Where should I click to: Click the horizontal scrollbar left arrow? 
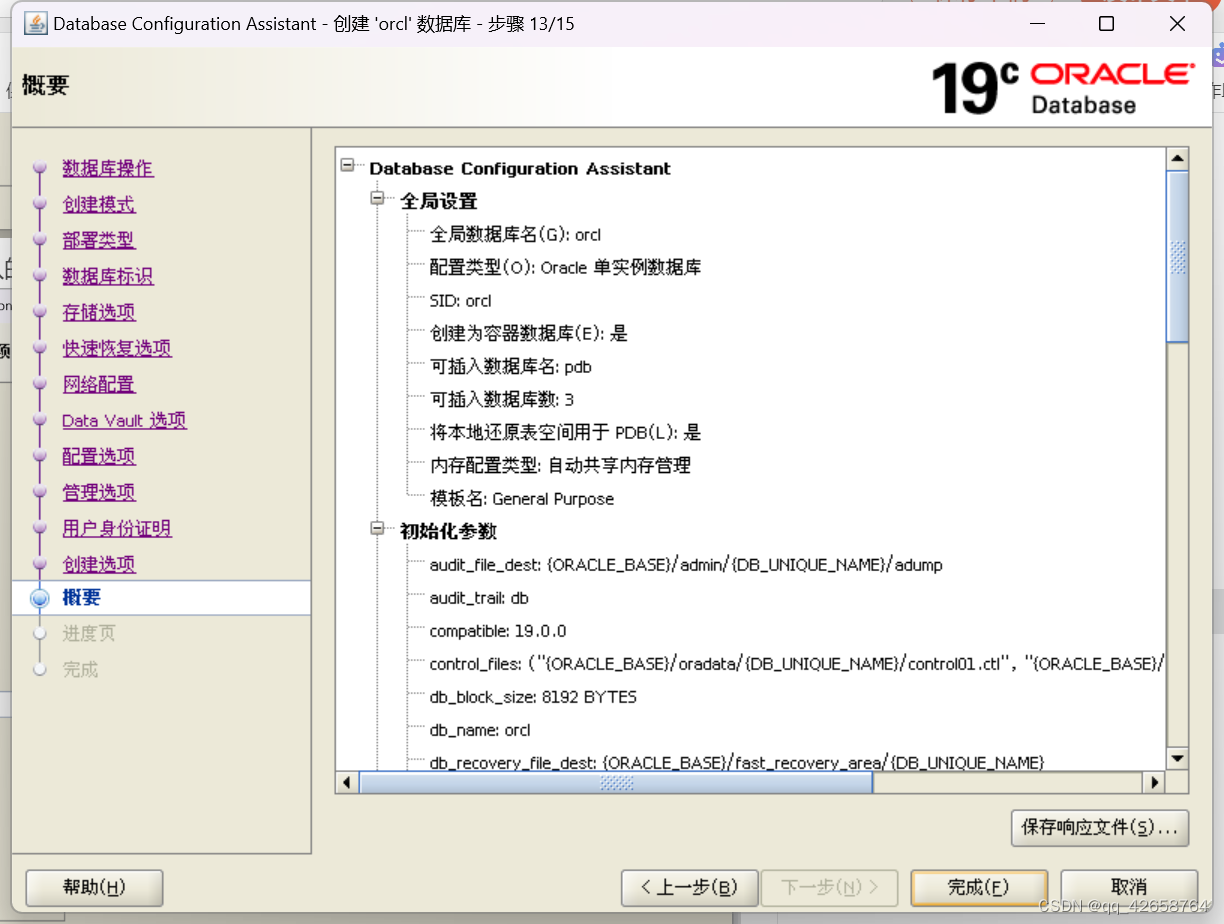pos(347,782)
